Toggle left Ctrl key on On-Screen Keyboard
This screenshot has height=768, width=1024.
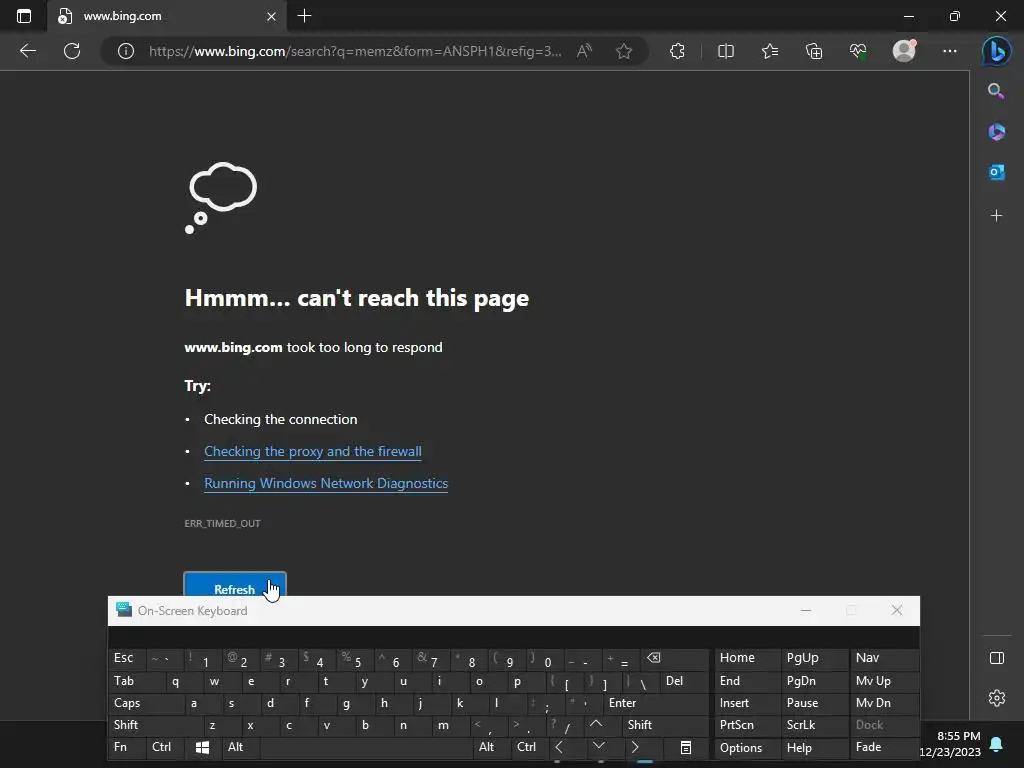pos(166,747)
